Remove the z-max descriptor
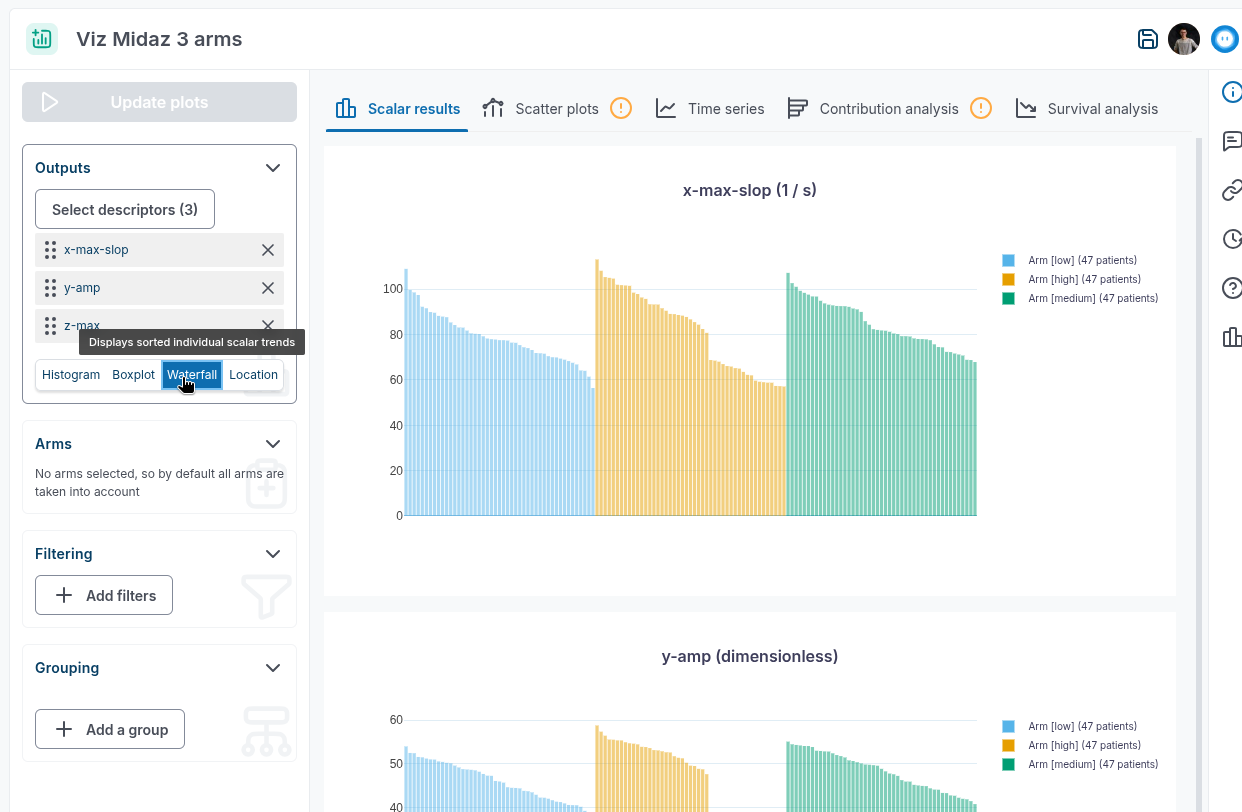Image resolution: width=1242 pixels, height=812 pixels. pyautogui.click(x=268, y=325)
